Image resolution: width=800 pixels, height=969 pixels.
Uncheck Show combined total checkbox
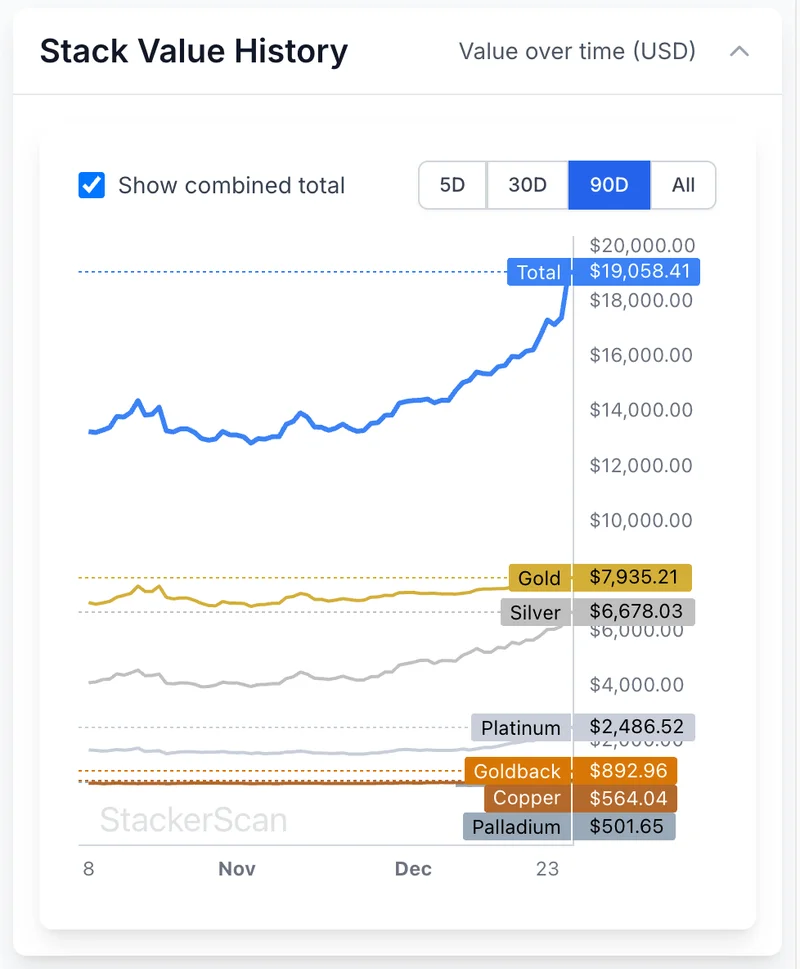(x=91, y=185)
